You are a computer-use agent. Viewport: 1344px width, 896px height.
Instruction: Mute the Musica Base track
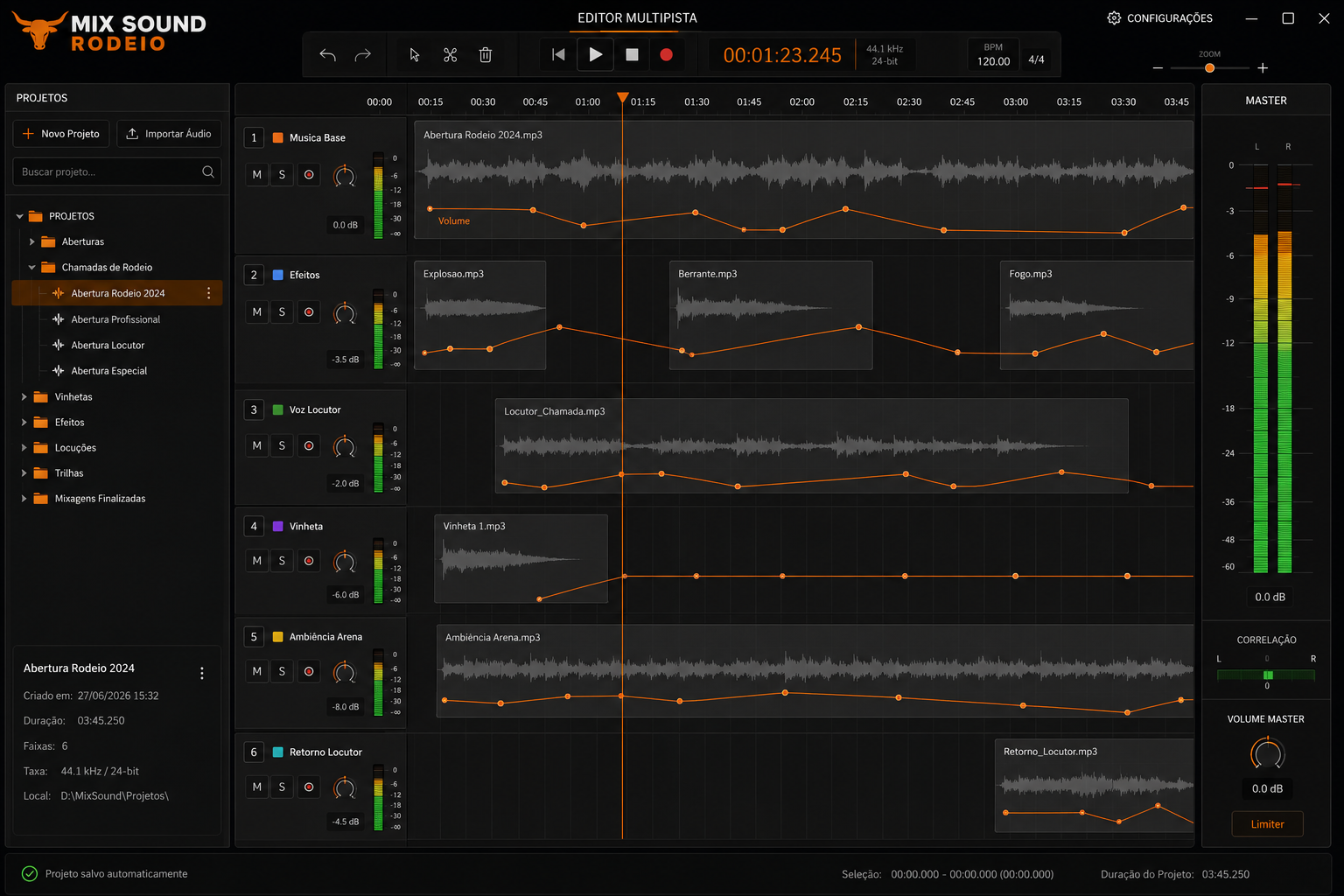257,175
